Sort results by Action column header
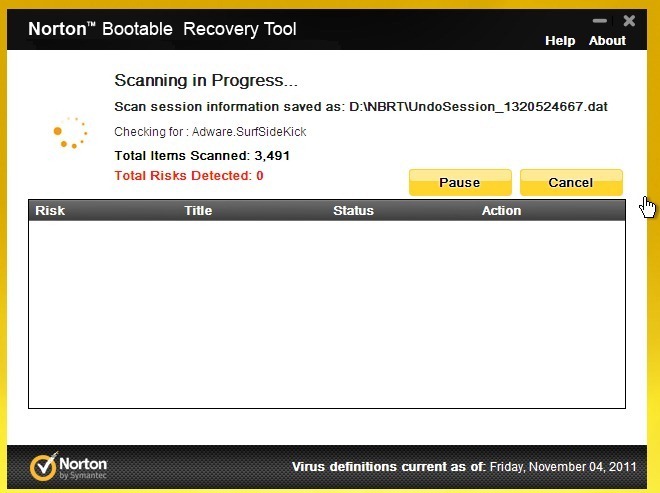The image size is (660, 493). [x=501, y=211]
